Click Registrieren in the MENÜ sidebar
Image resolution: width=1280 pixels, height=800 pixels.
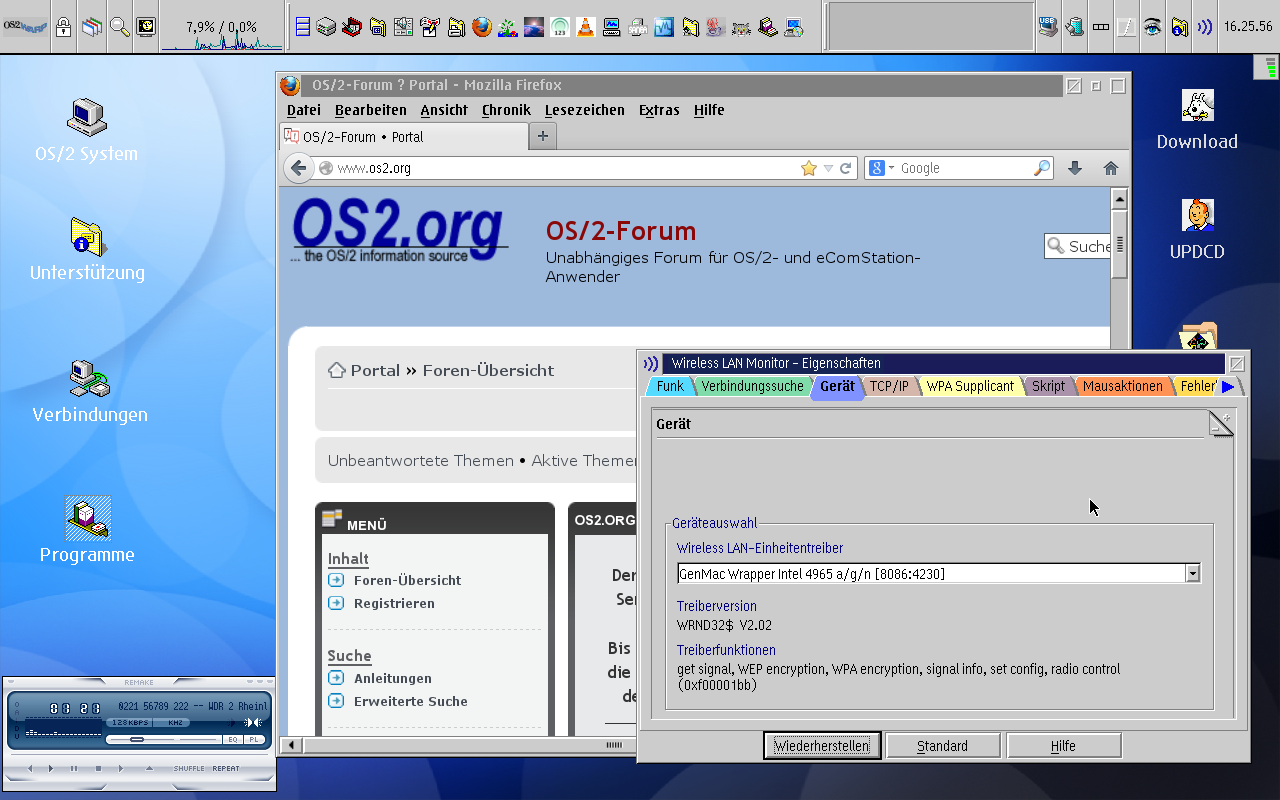(x=394, y=603)
